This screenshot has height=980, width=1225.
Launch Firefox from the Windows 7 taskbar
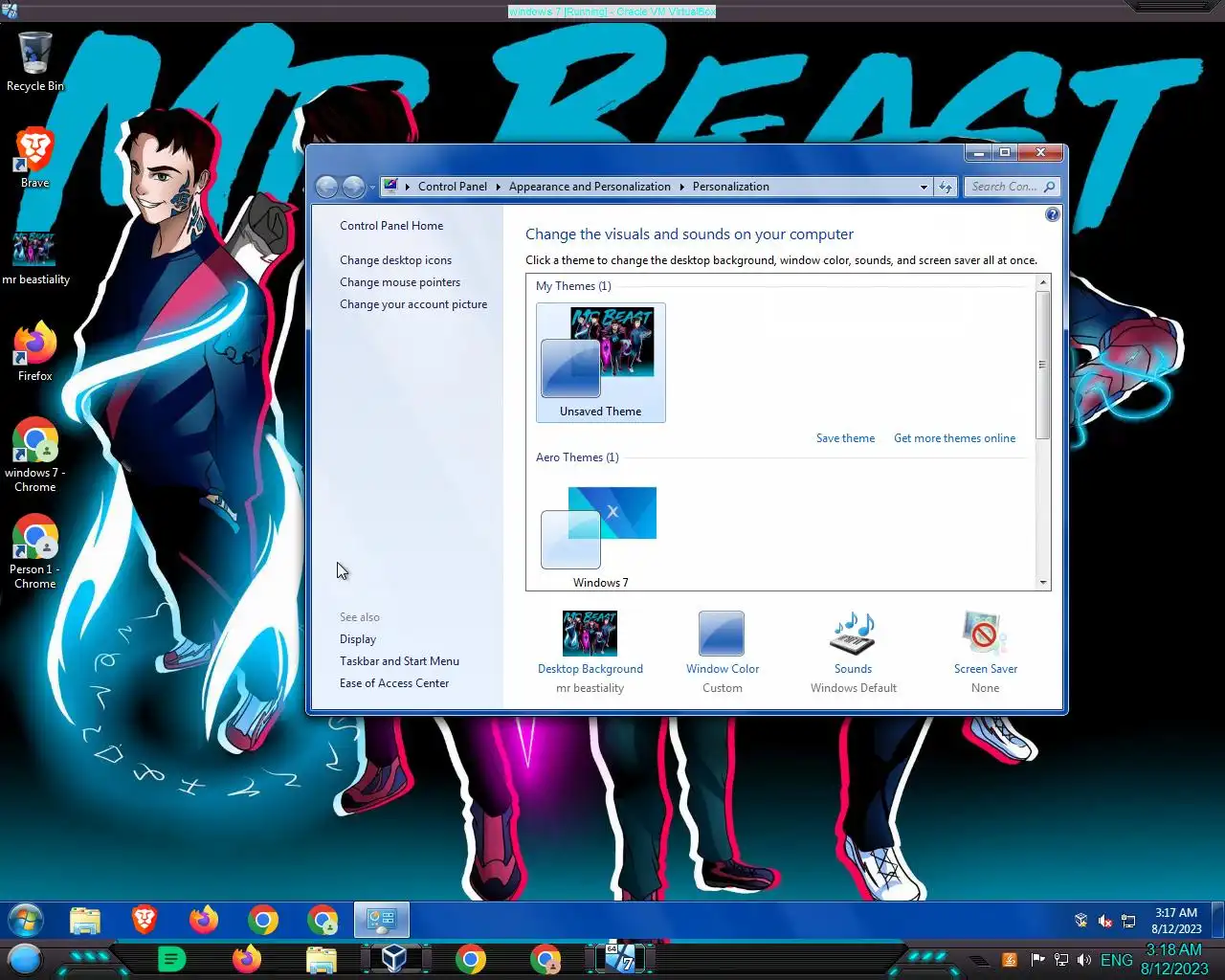point(204,921)
